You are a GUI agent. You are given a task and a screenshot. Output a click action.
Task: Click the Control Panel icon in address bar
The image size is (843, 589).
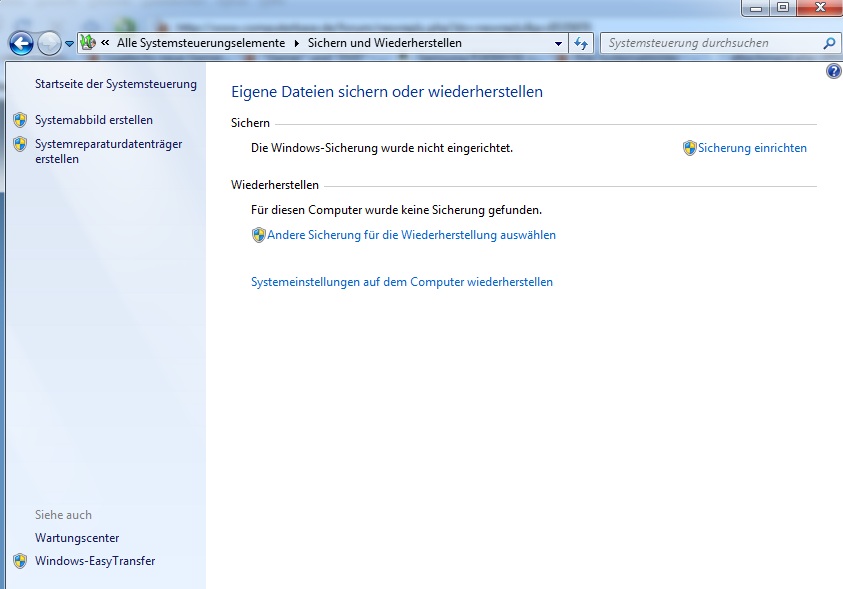click(x=88, y=42)
